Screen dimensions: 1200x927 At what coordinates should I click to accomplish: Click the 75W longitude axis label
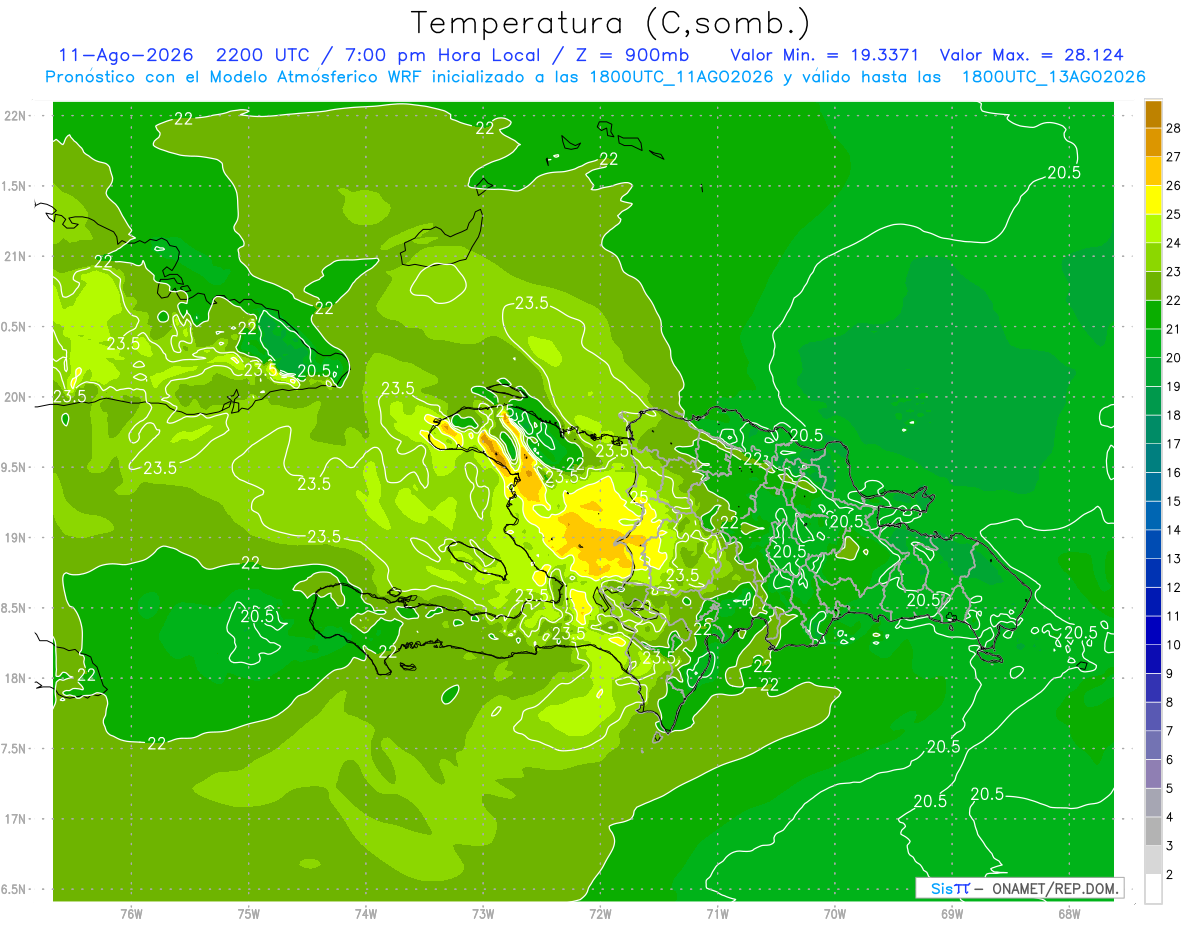[249, 913]
